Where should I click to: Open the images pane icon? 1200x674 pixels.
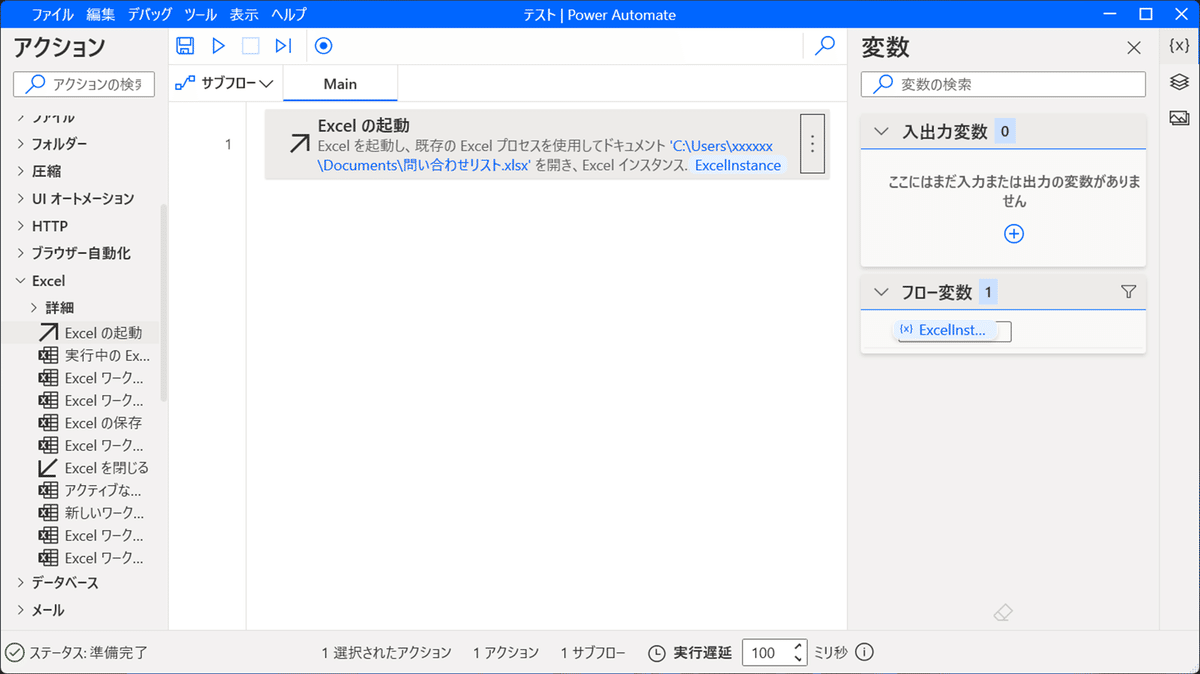pos(1179,118)
